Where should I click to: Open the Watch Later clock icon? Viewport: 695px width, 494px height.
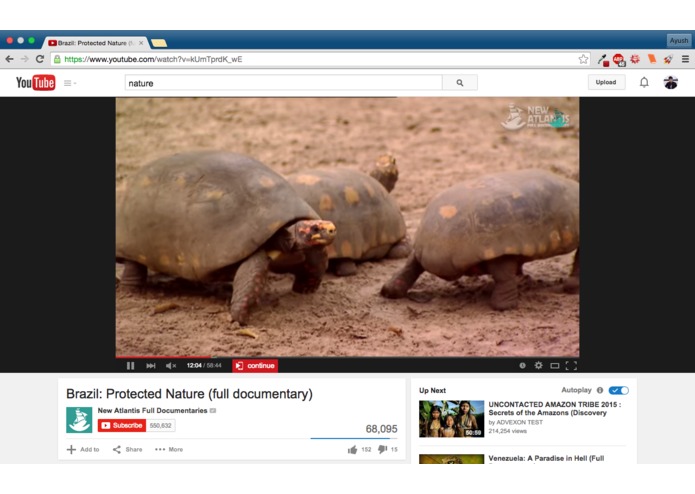(x=522, y=366)
